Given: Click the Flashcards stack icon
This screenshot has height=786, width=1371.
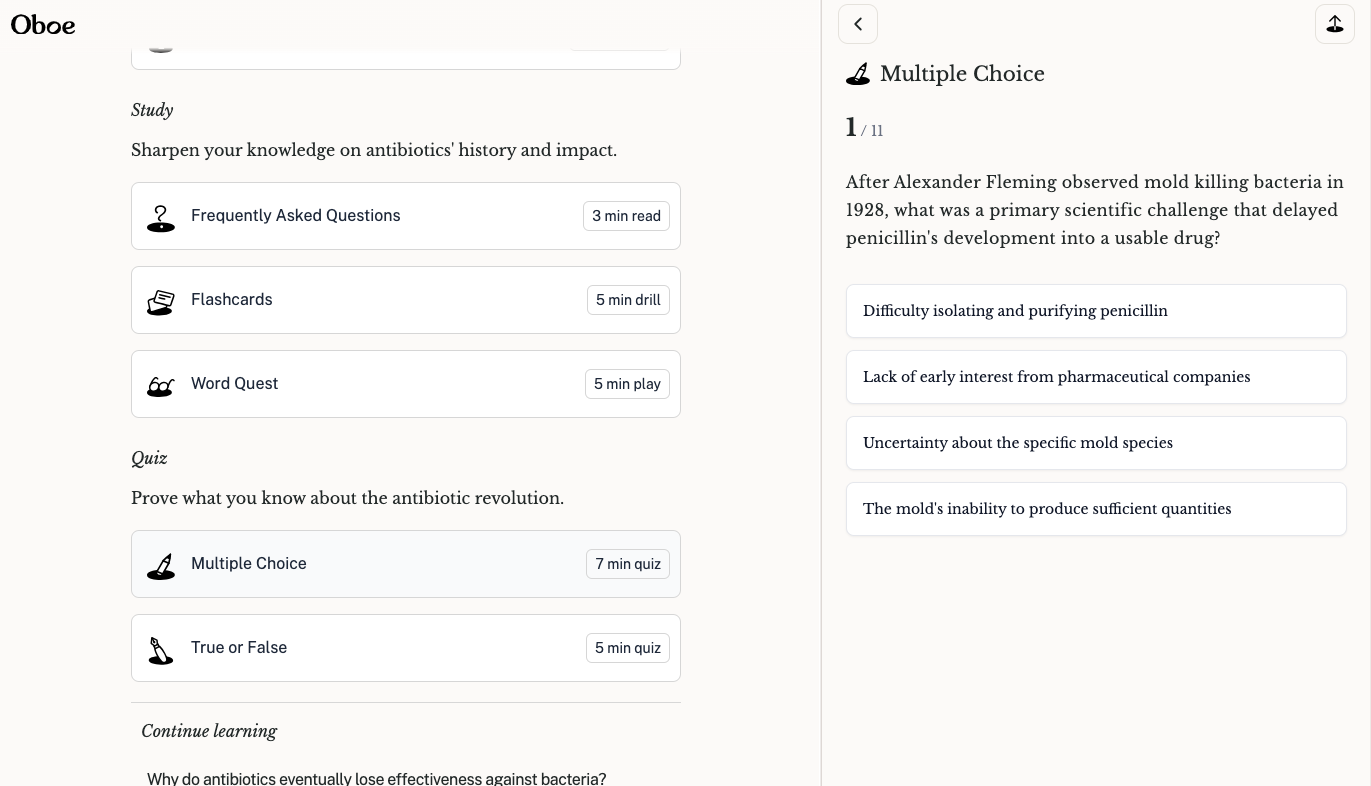Looking at the screenshot, I should coord(161,301).
